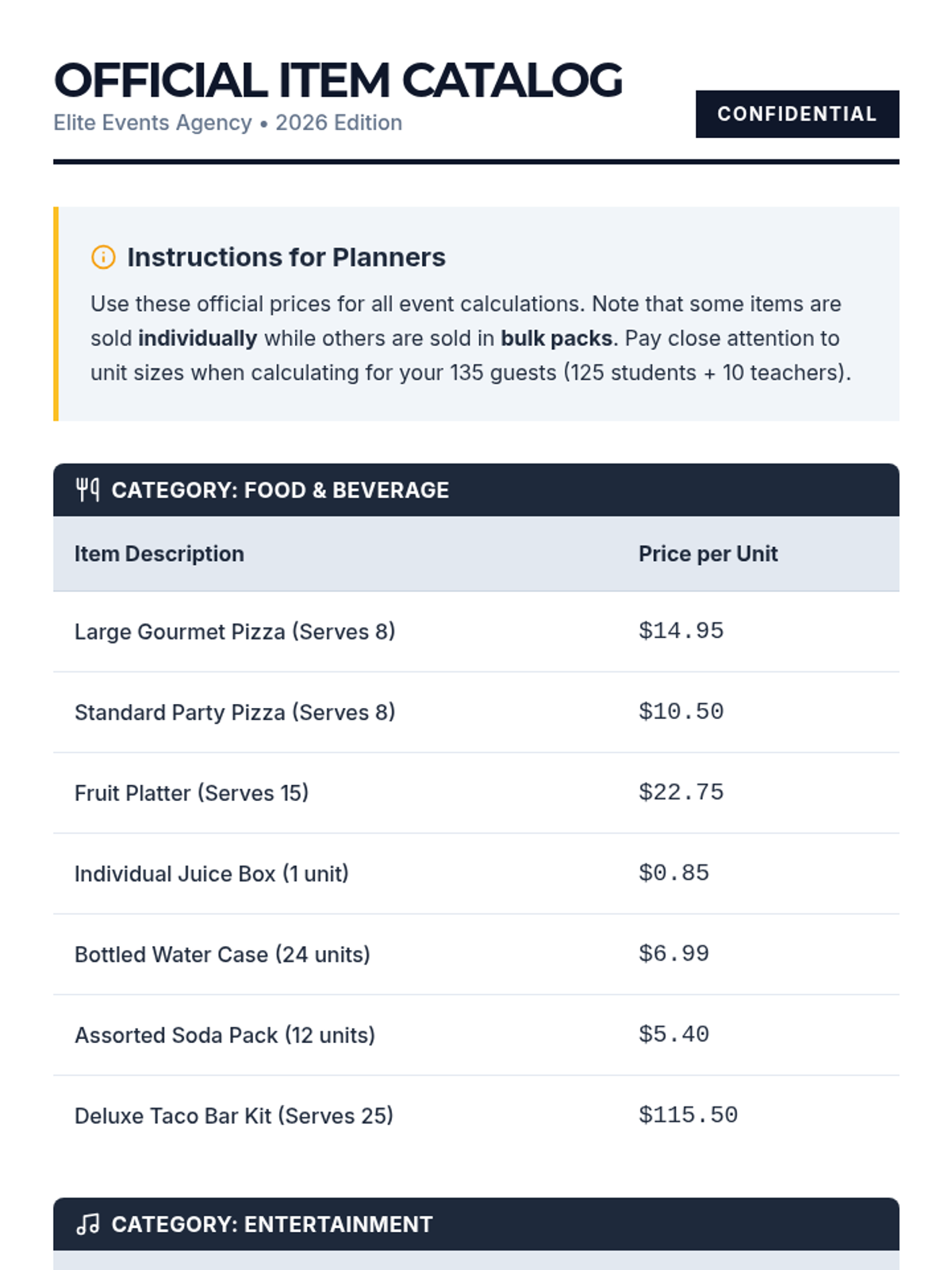Click the Instructions for Planners heading
The height and width of the screenshot is (1270, 952).
(x=286, y=257)
